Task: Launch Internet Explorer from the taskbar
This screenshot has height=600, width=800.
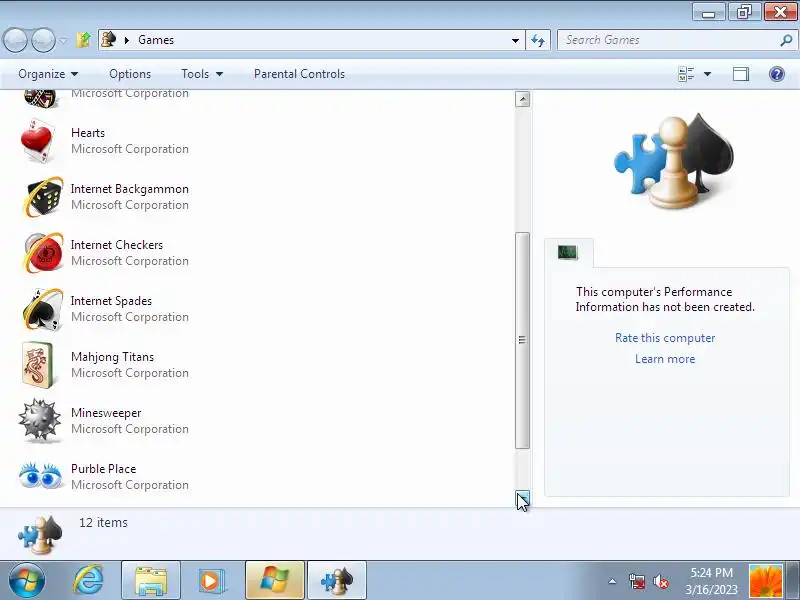Action: (88, 580)
